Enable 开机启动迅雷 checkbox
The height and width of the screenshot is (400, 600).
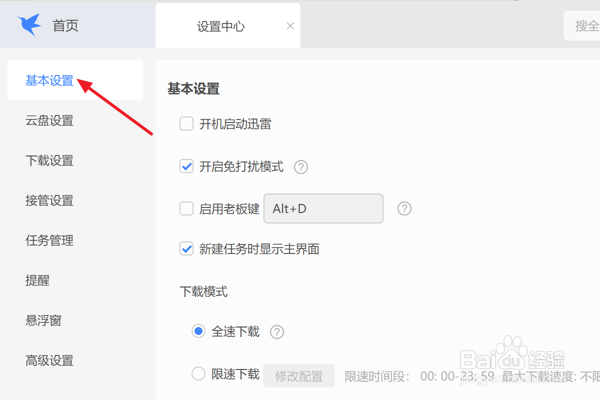pyautogui.click(x=186, y=124)
